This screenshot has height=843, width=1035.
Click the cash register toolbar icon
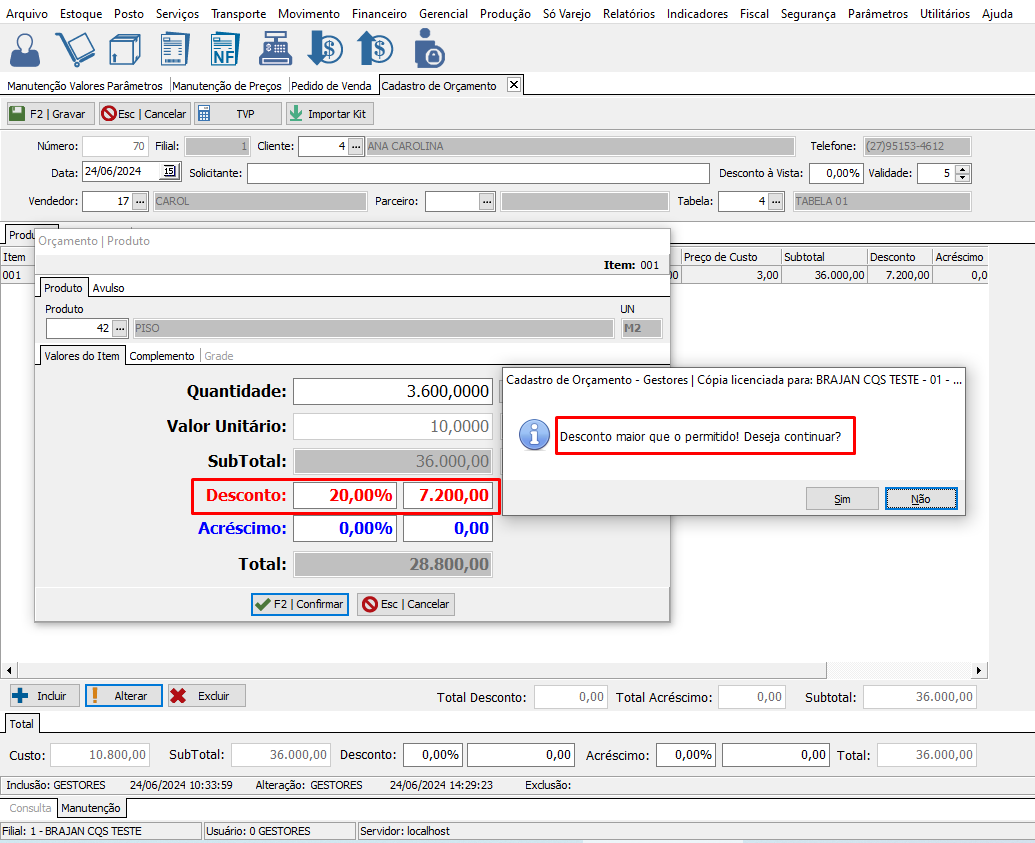(275, 48)
